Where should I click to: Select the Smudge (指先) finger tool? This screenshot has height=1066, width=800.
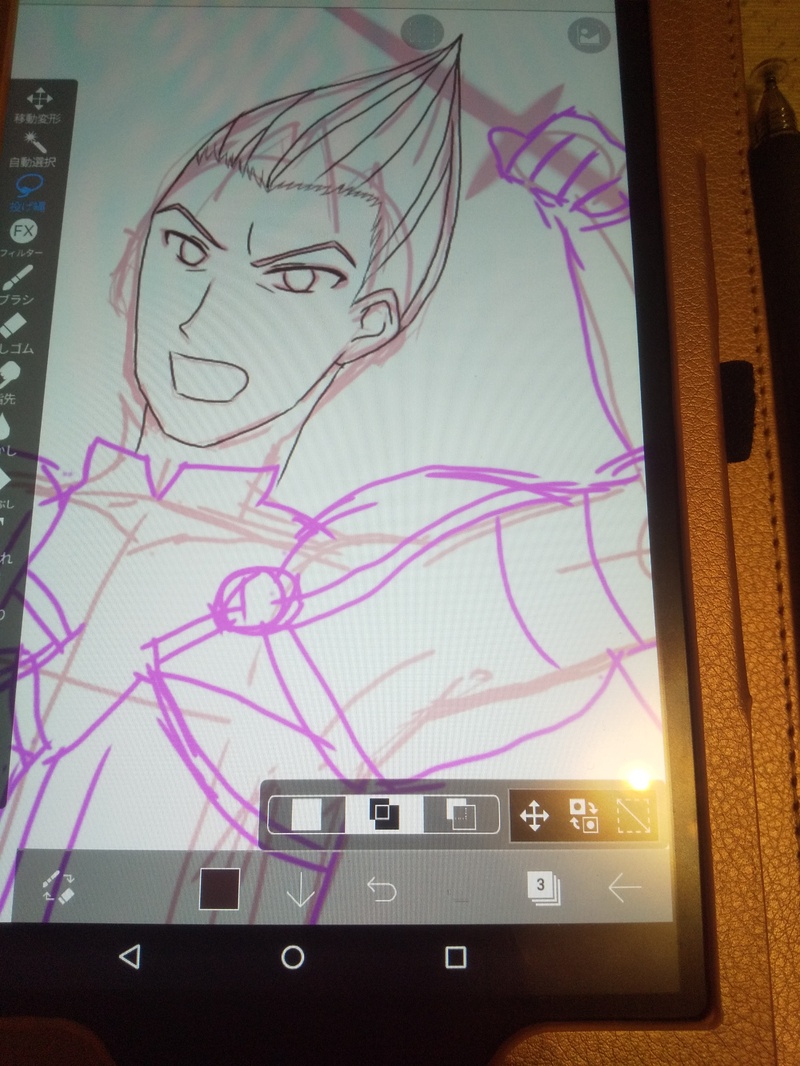(10, 381)
